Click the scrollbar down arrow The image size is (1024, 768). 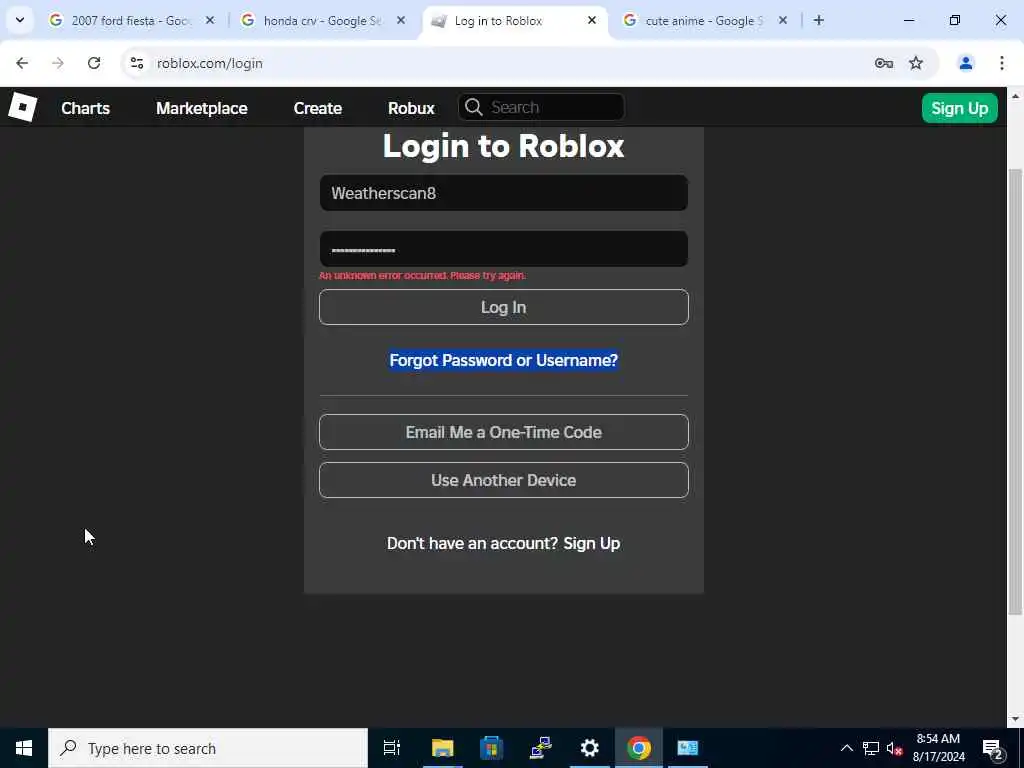coord(1014,719)
